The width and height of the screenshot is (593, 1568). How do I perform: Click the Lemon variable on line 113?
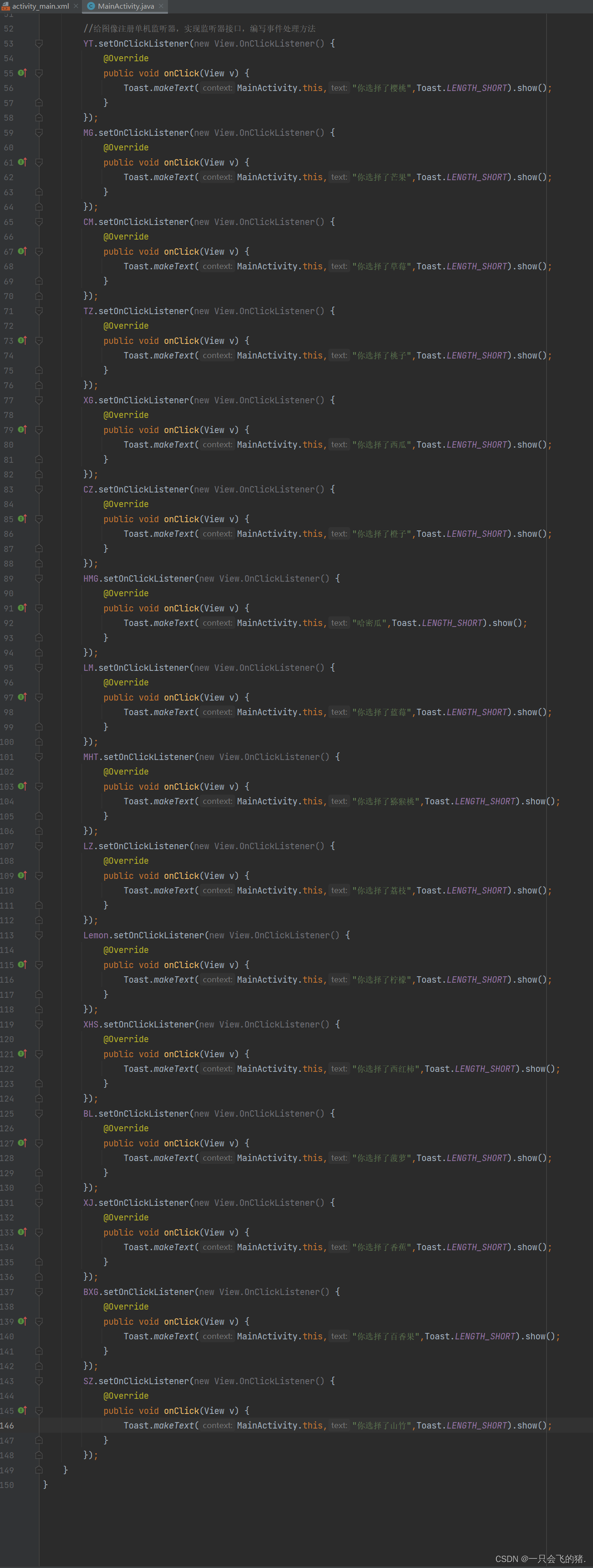pyautogui.click(x=96, y=935)
